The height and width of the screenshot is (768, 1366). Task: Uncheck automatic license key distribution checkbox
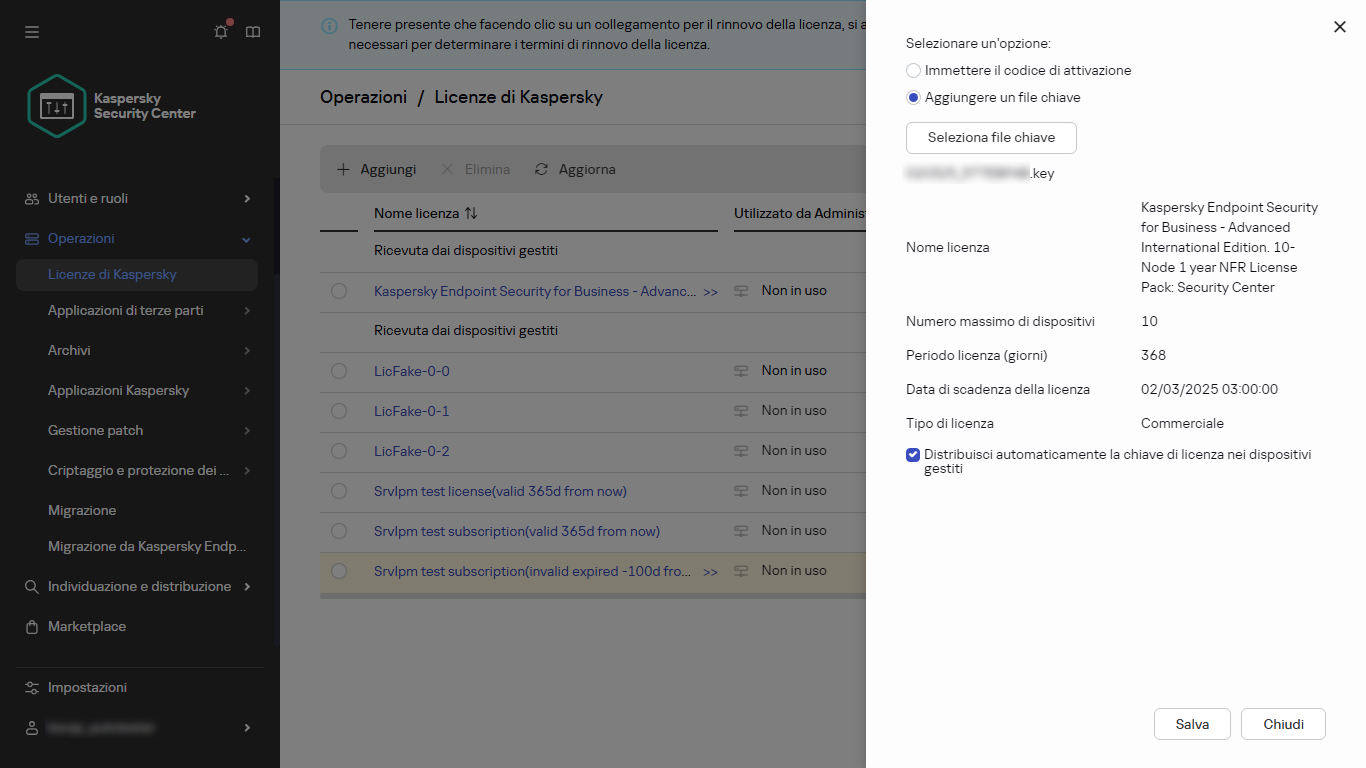(x=913, y=455)
